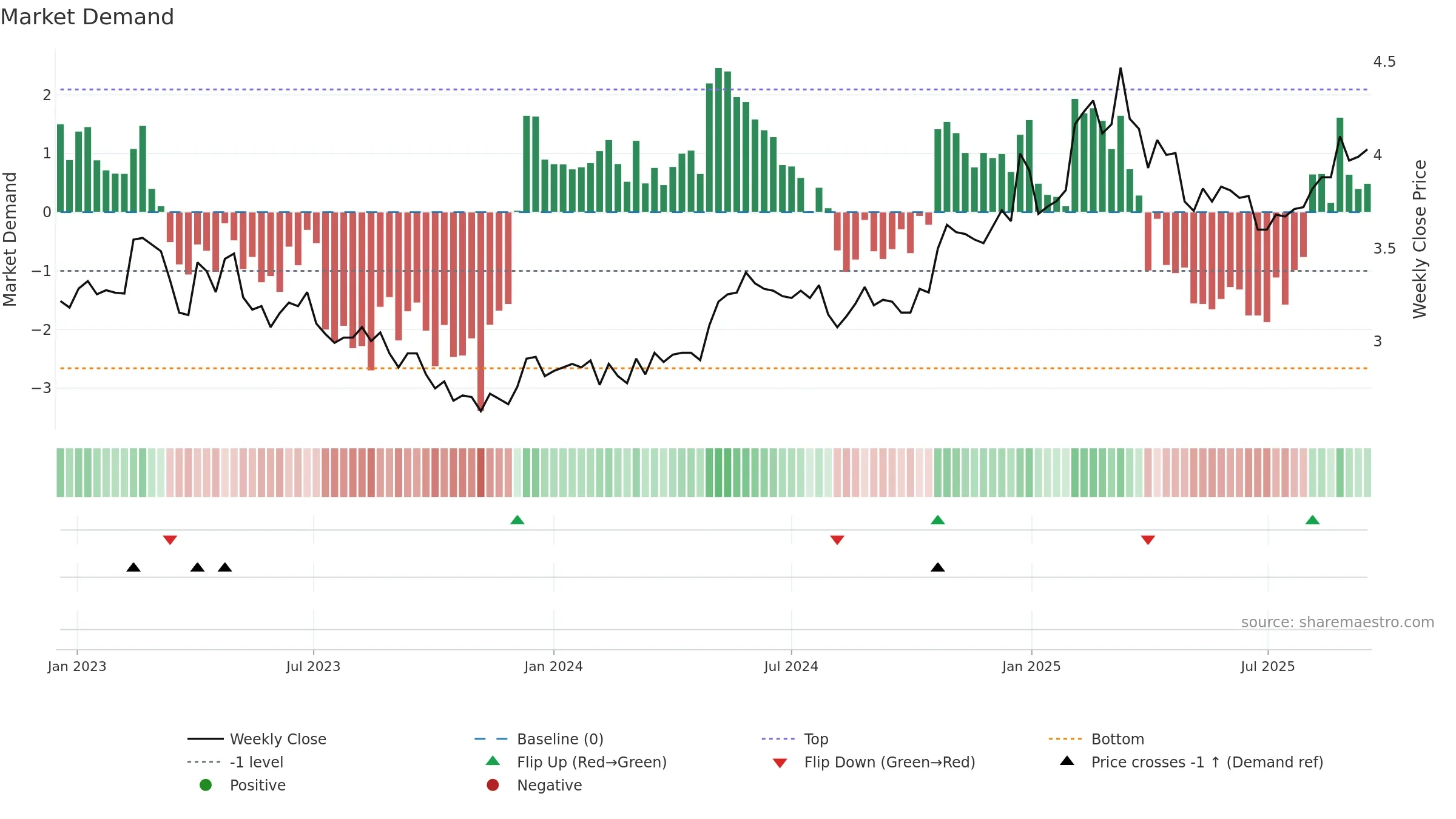Select the flip-up marker before Jan 2024
The image size is (1456, 819).
click(x=517, y=520)
